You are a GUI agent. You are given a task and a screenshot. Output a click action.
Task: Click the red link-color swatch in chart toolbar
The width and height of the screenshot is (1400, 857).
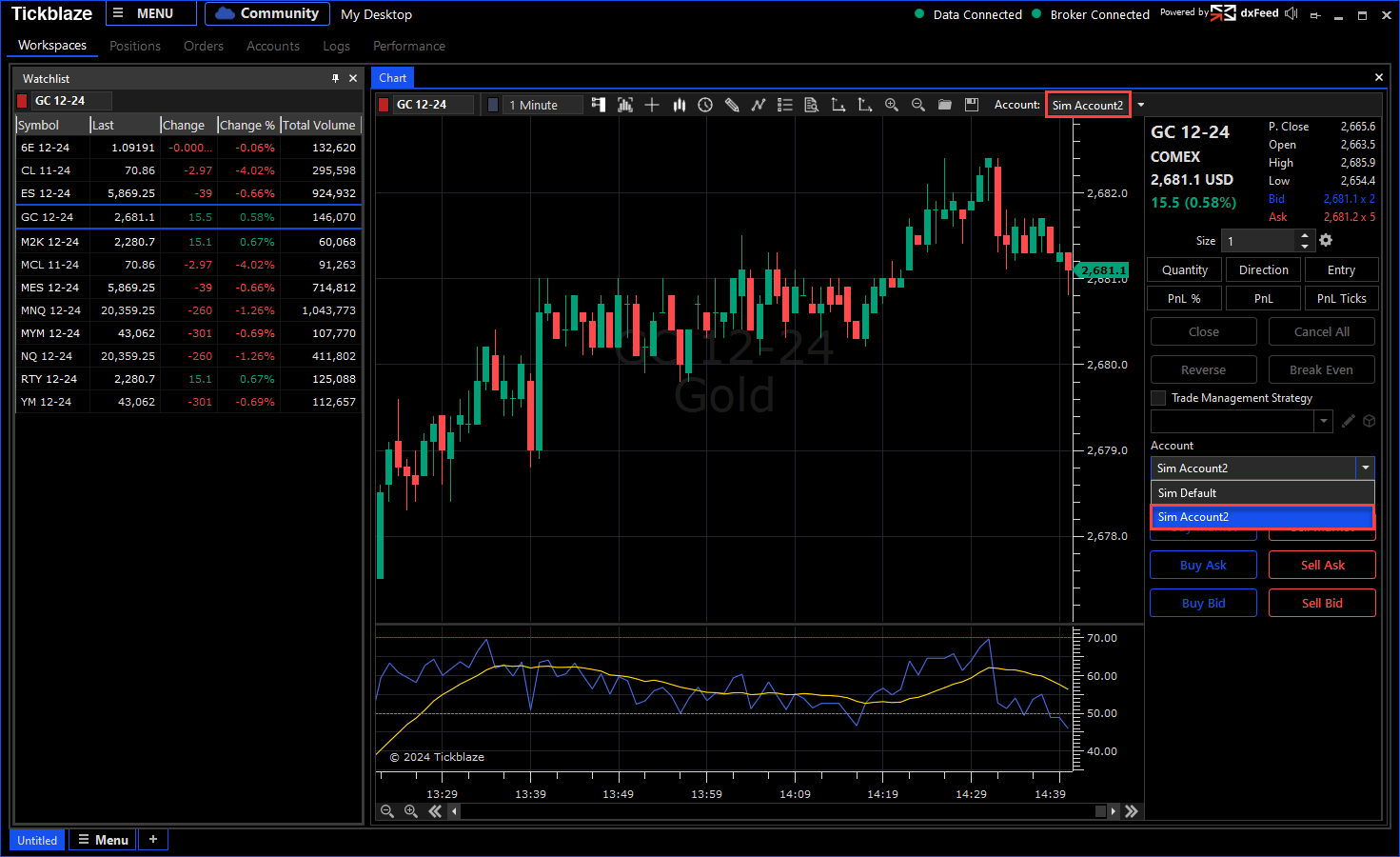384,105
